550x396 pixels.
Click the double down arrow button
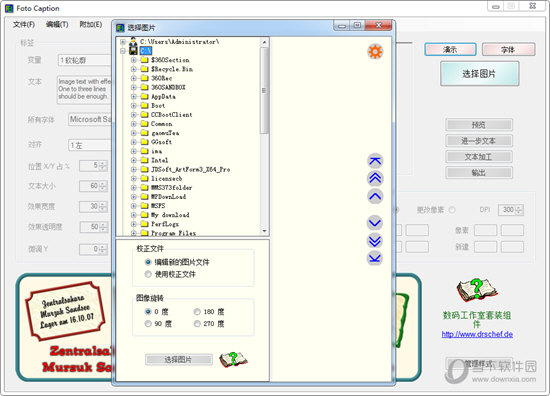pos(375,241)
